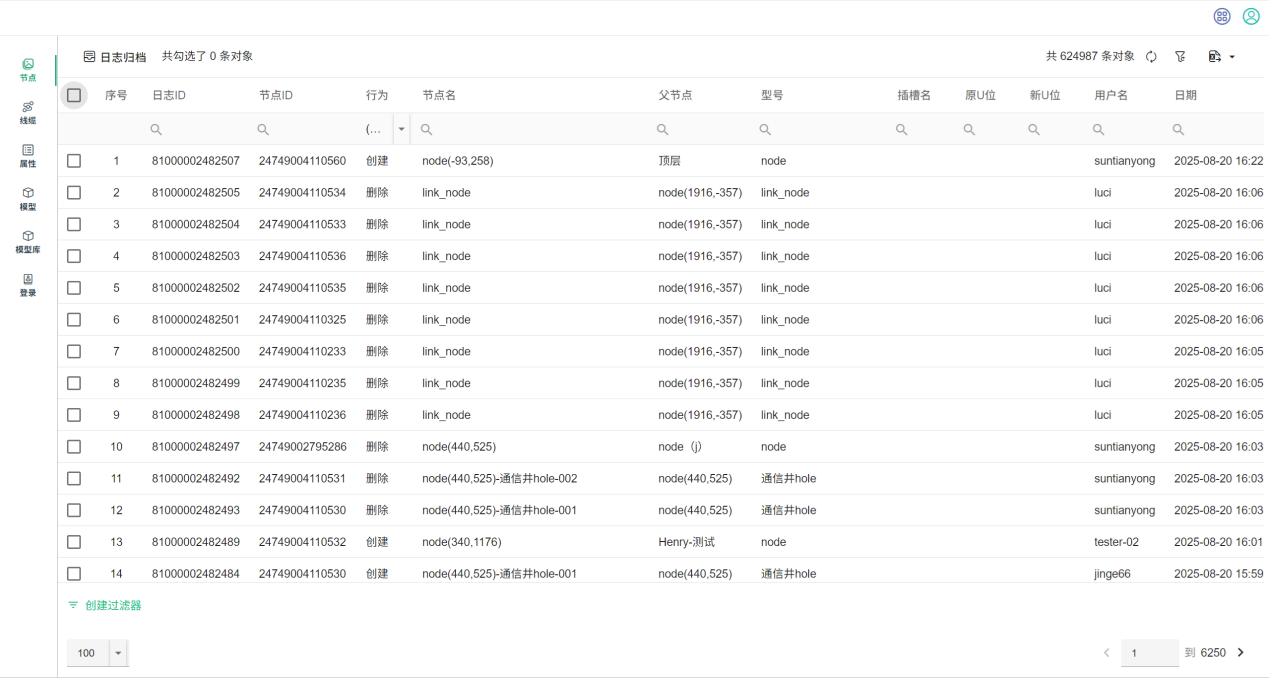Image resolution: width=1269 pixels, height=678 pixels.
Task: Sort by the 日志ID column header
Action: [x=169, y=95]
